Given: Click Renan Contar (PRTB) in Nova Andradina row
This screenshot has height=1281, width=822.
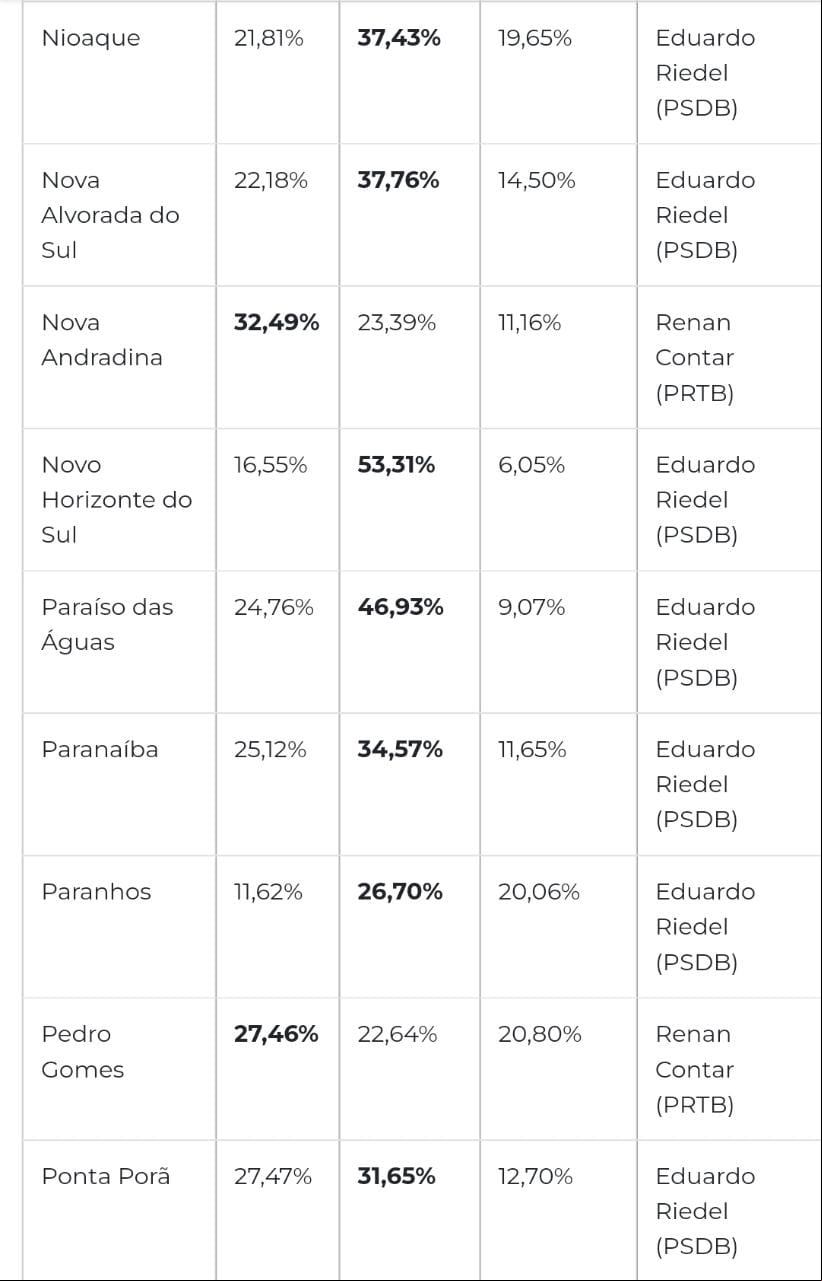Looking at the screenshot, I should point(695,358).
